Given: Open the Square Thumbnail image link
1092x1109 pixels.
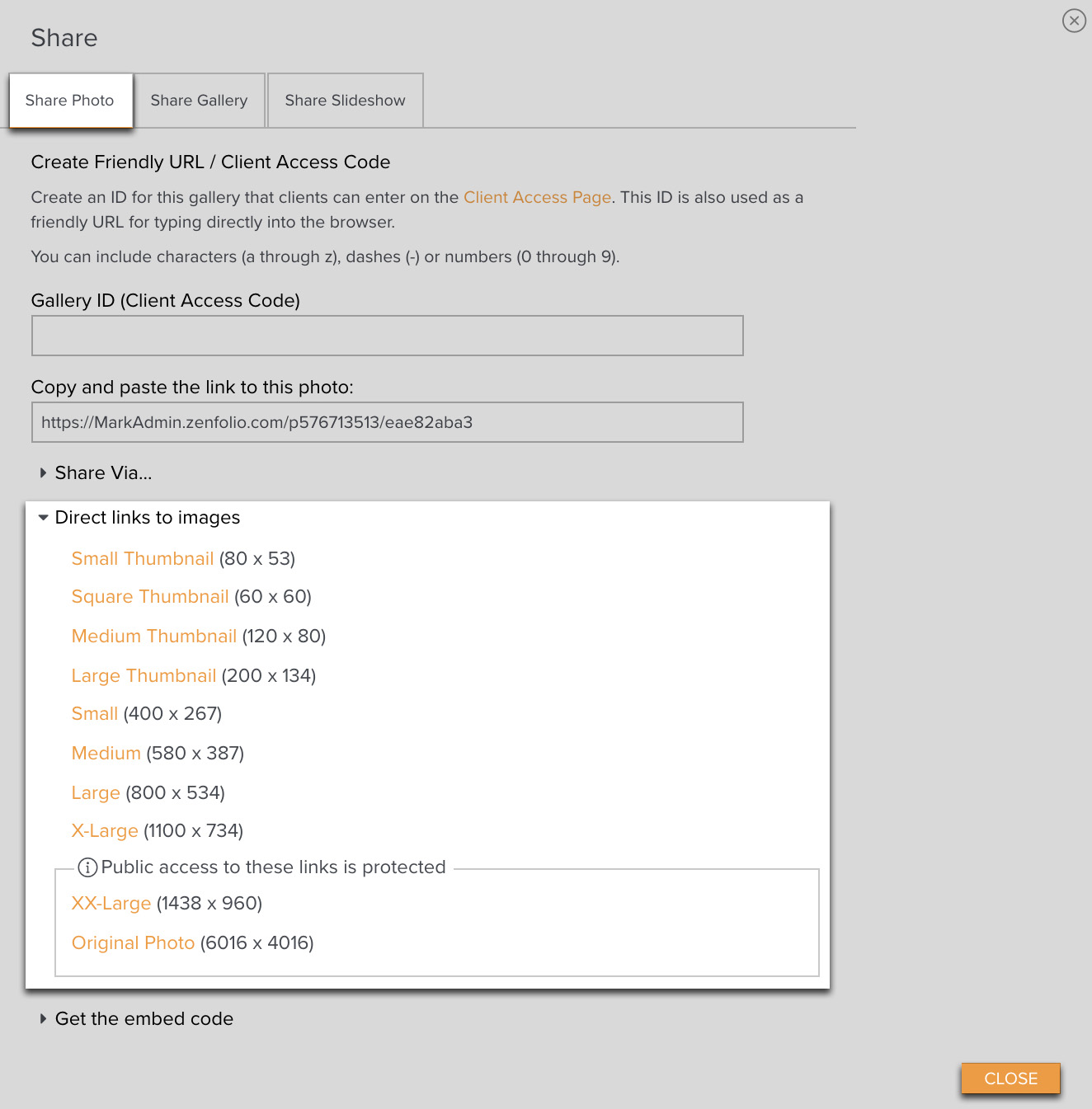Looking at the screenshot, I should pos(149,597).
